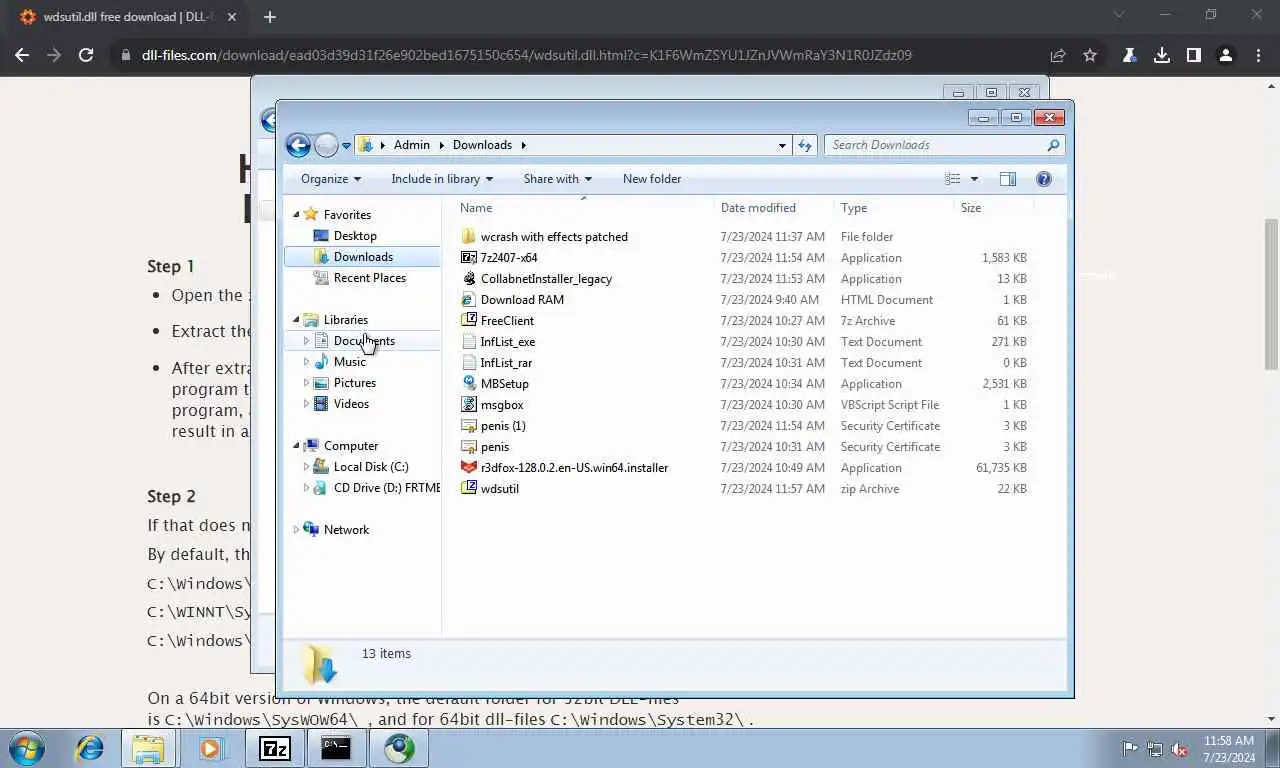Open Chrome downloads icon
Screen dimensions: 1280x768
click(1162, 55)
